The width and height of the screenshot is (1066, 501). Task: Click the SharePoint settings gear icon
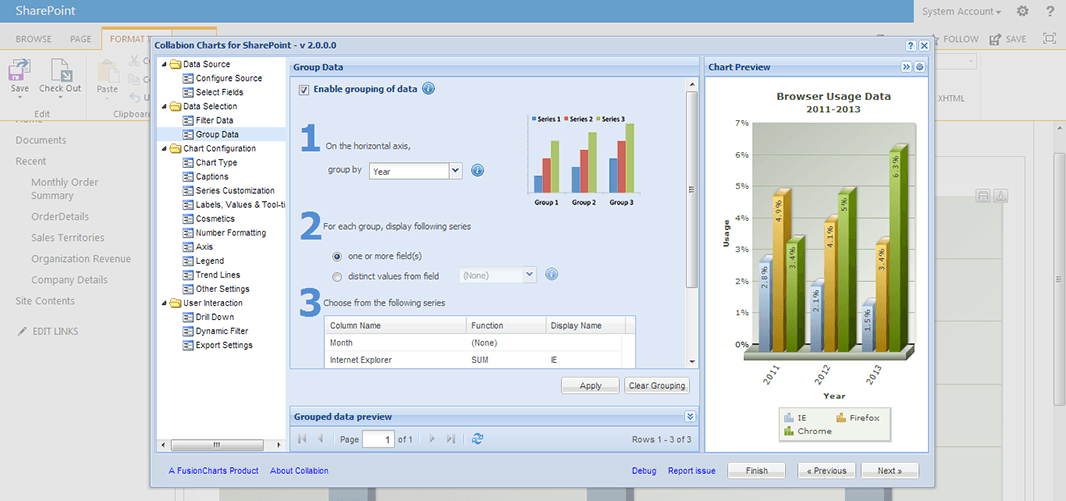1022,11
